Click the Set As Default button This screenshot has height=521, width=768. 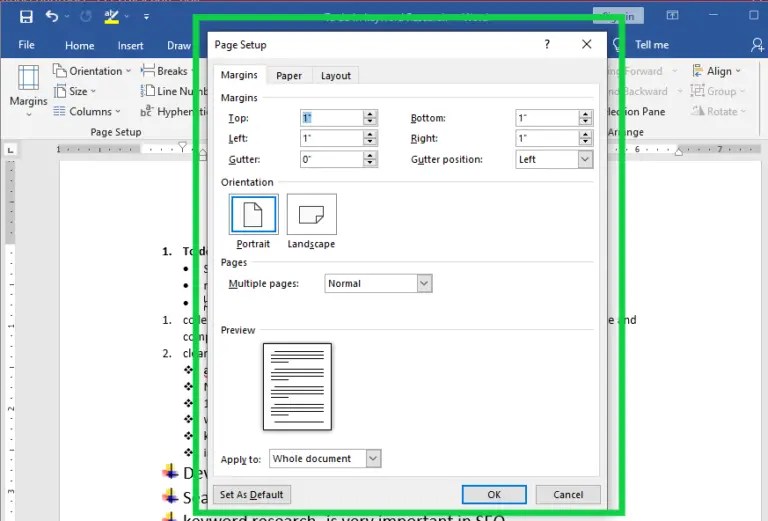252,495
